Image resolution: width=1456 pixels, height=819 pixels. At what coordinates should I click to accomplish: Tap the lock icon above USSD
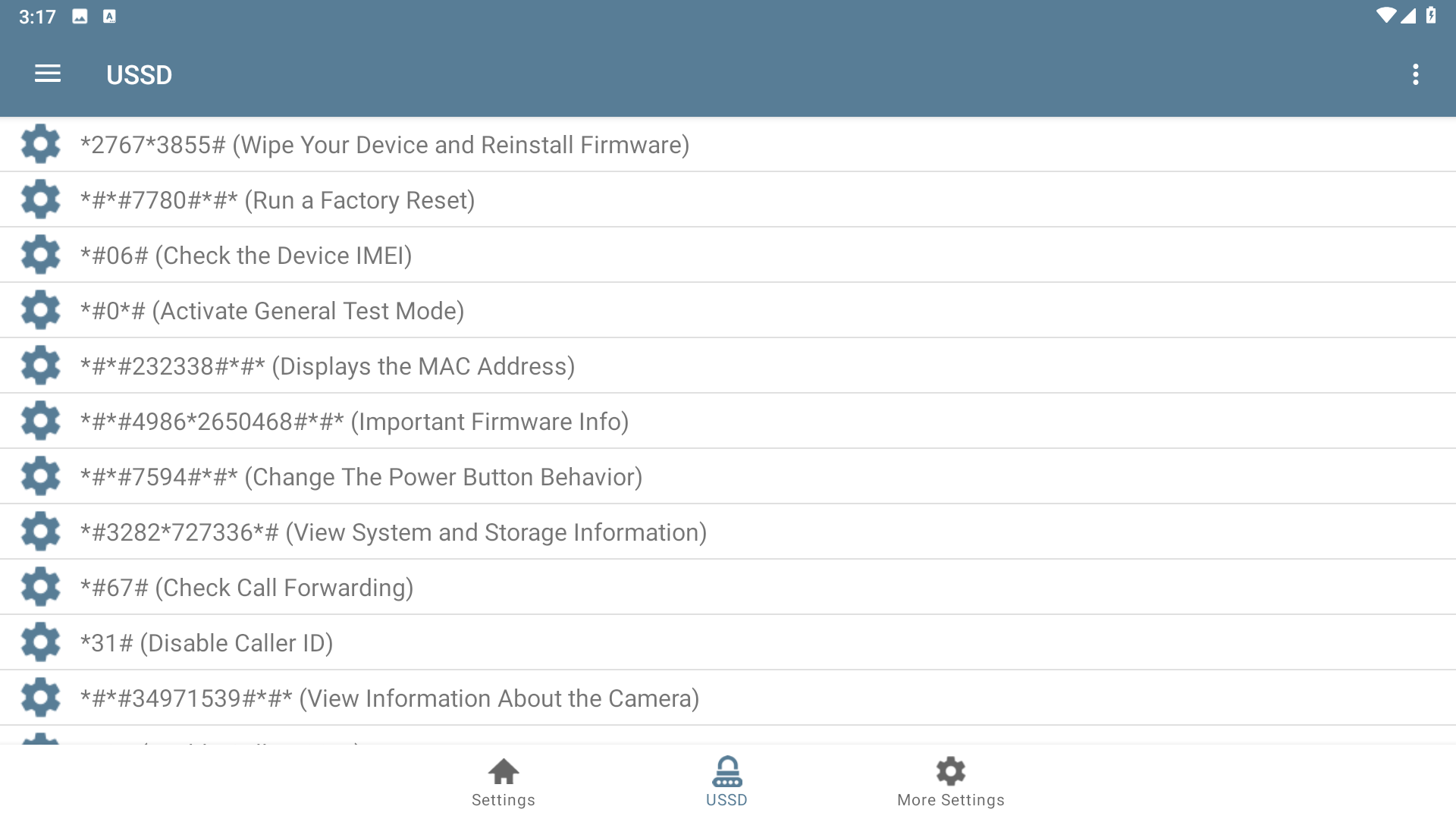coord(726,770)
